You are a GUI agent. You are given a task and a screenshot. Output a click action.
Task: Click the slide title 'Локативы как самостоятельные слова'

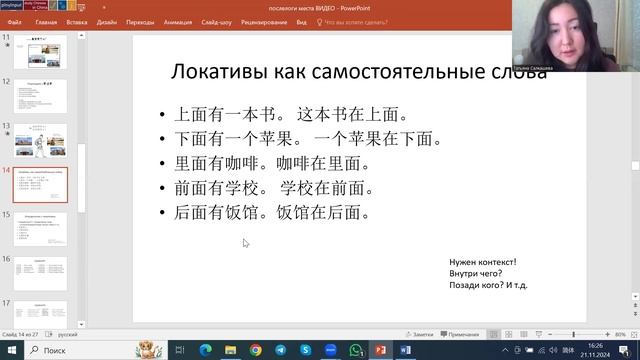point(359,71)
